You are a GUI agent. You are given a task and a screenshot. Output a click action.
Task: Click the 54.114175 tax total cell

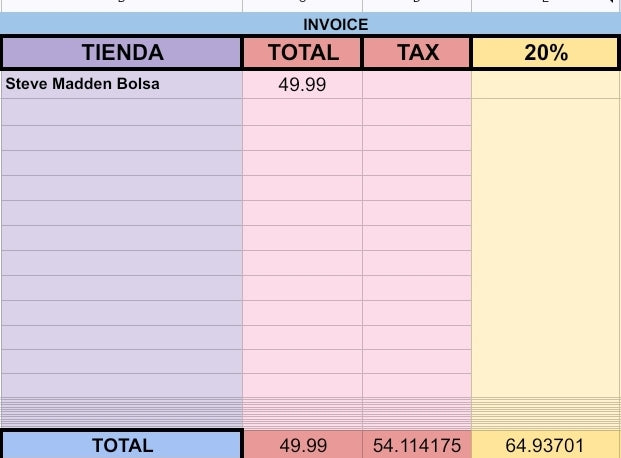[417, 445]
